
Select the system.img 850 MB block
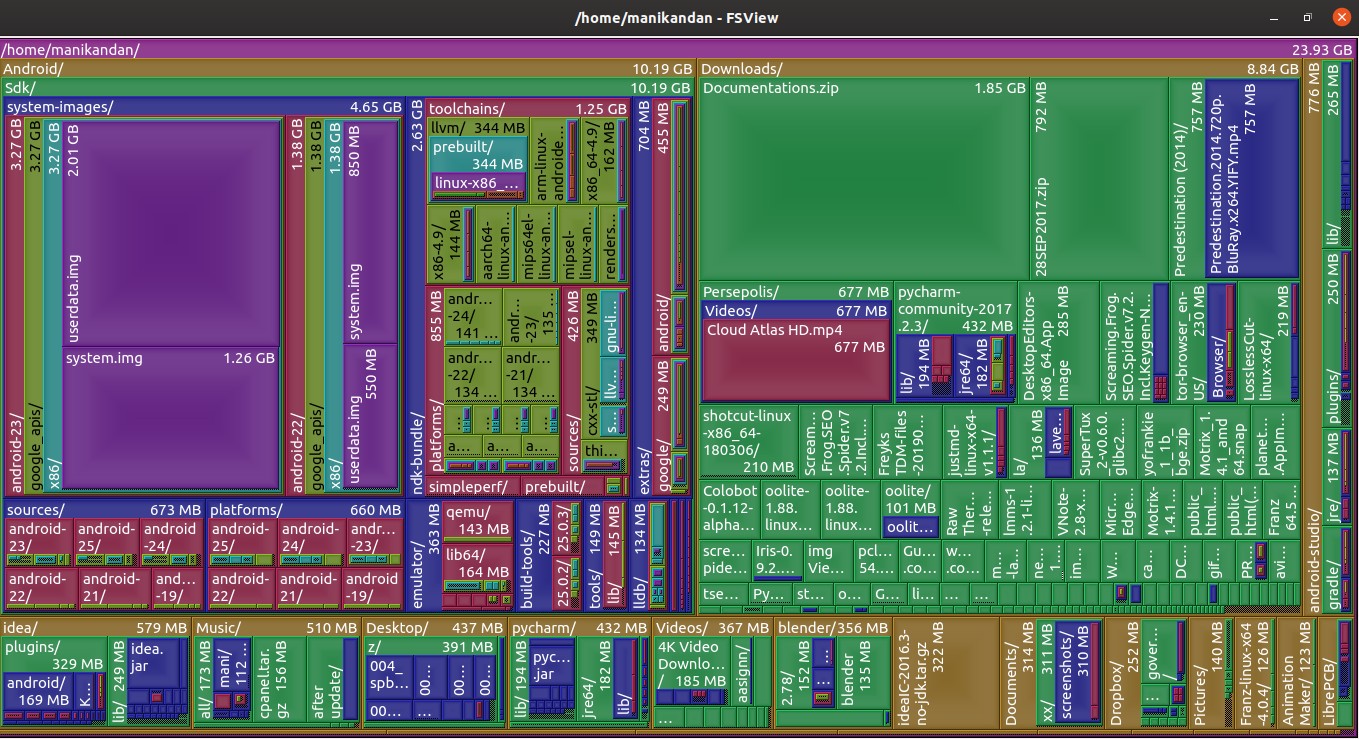[x=371, y=230]
